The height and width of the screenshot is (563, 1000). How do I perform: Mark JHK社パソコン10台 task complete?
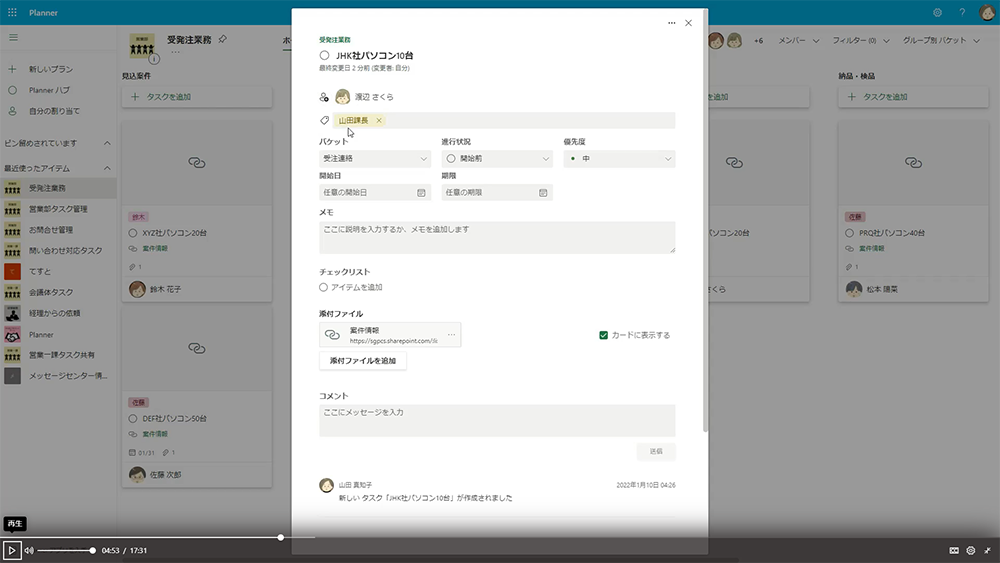click(x=325, y=55)
